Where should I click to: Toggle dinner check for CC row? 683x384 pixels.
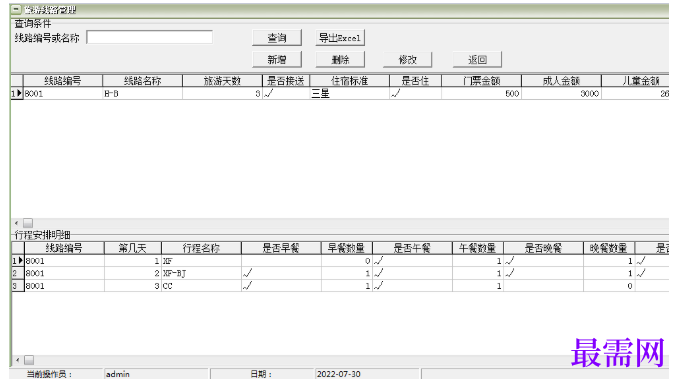[543, 286]
